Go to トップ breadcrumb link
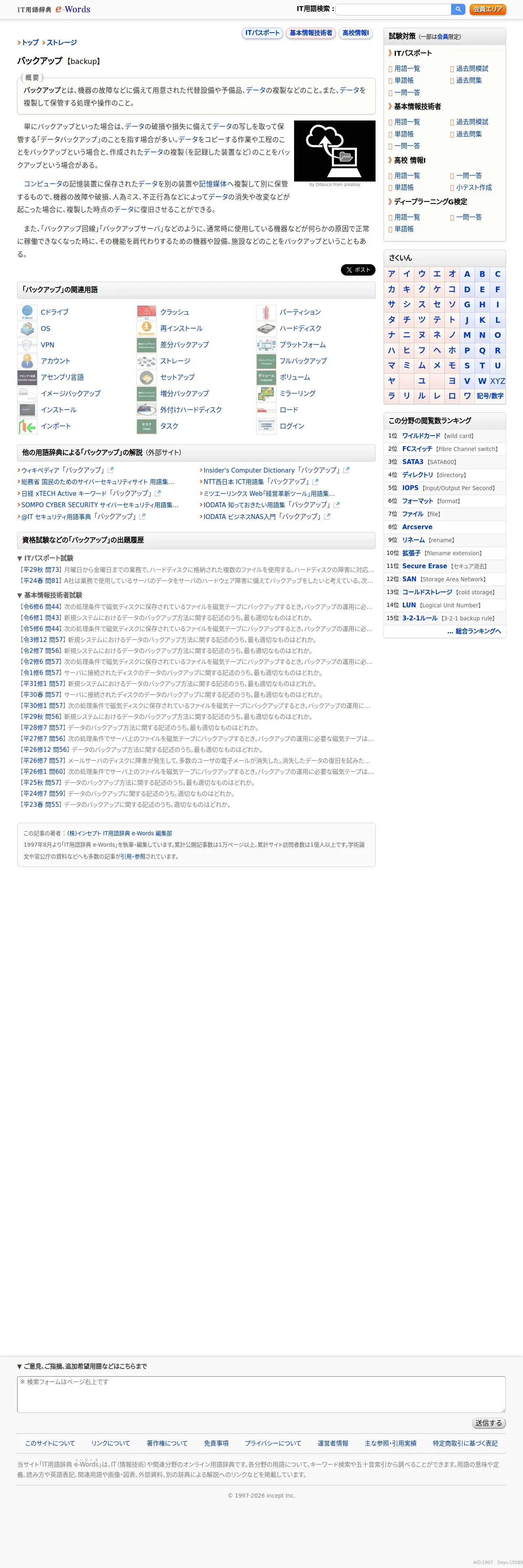523x1568 pixels. pyautogui.click(x=30, y=43)
